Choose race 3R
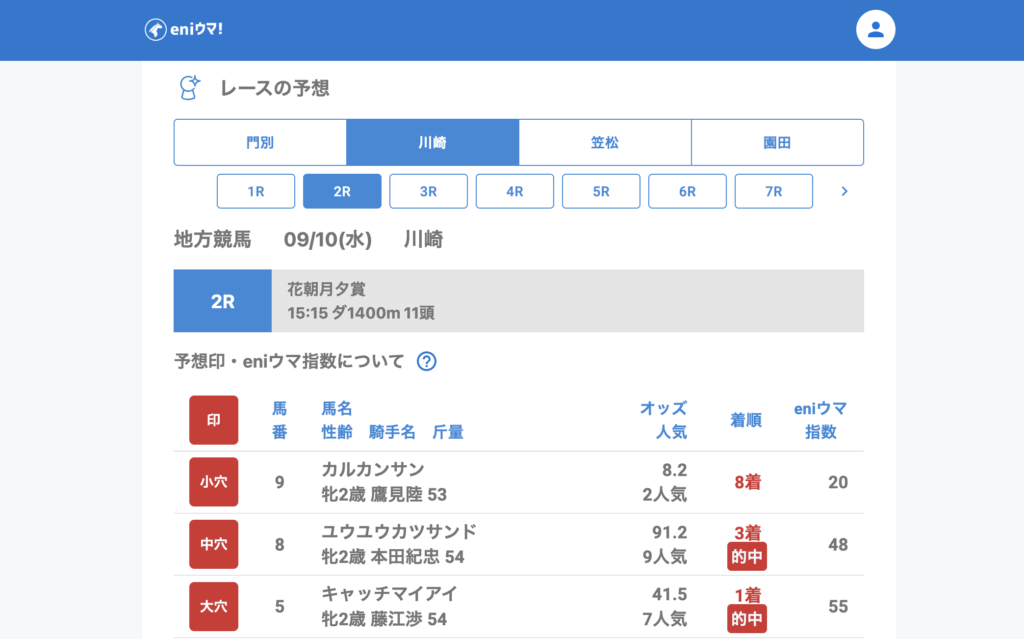Screen dimensions: 1024x639 coord(428,191)
